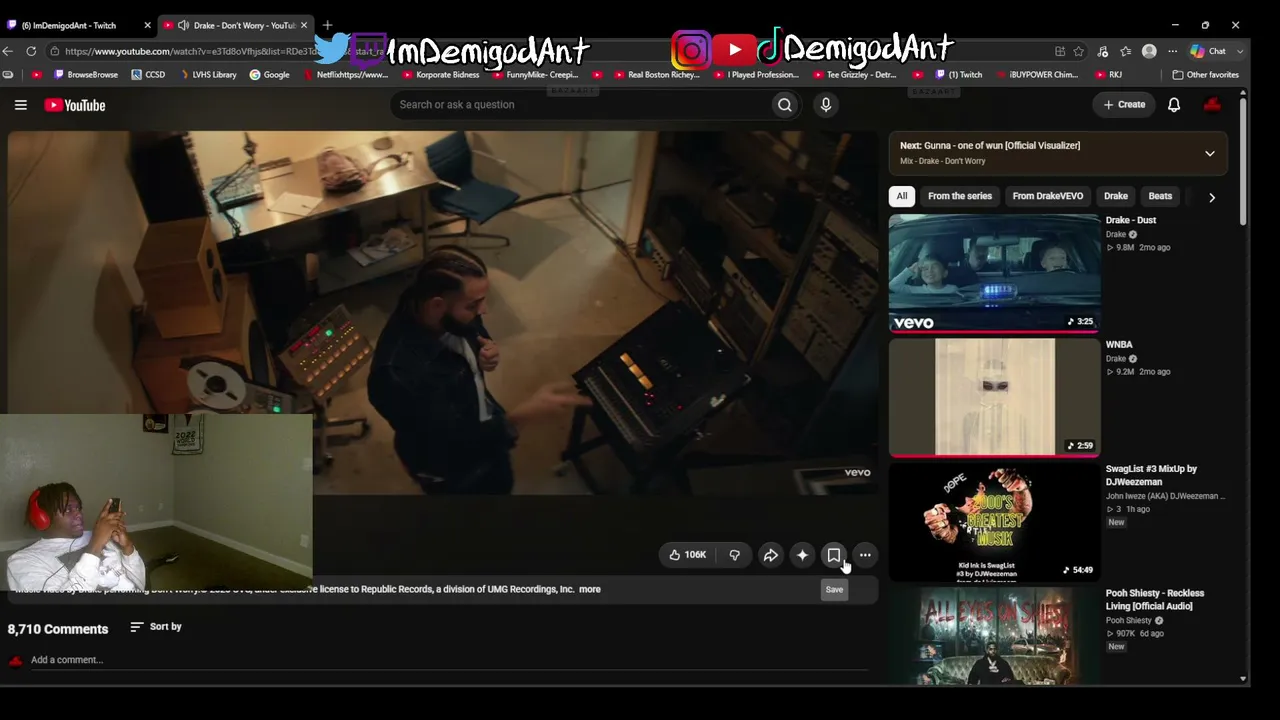The height and width of the screenshot is (720, 1280).
Task: Open browser settings and more ellipsis
Action: tap(1172, 51)
